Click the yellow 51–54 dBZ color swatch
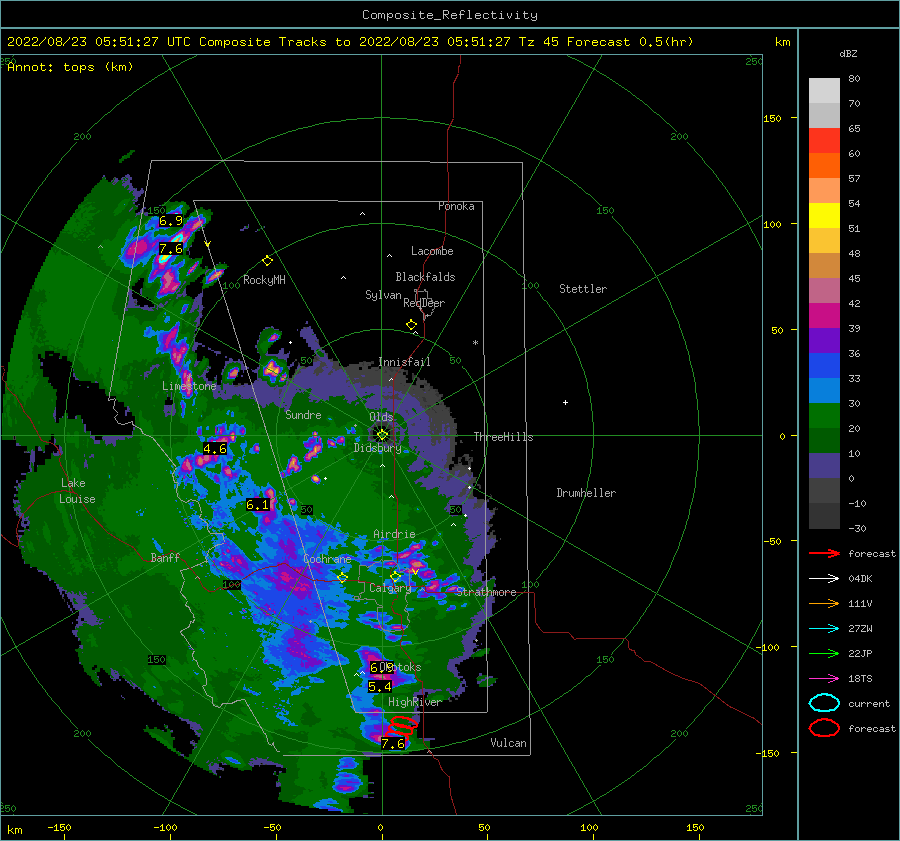This screenshot has height=841, width=900. click(824, 216)
